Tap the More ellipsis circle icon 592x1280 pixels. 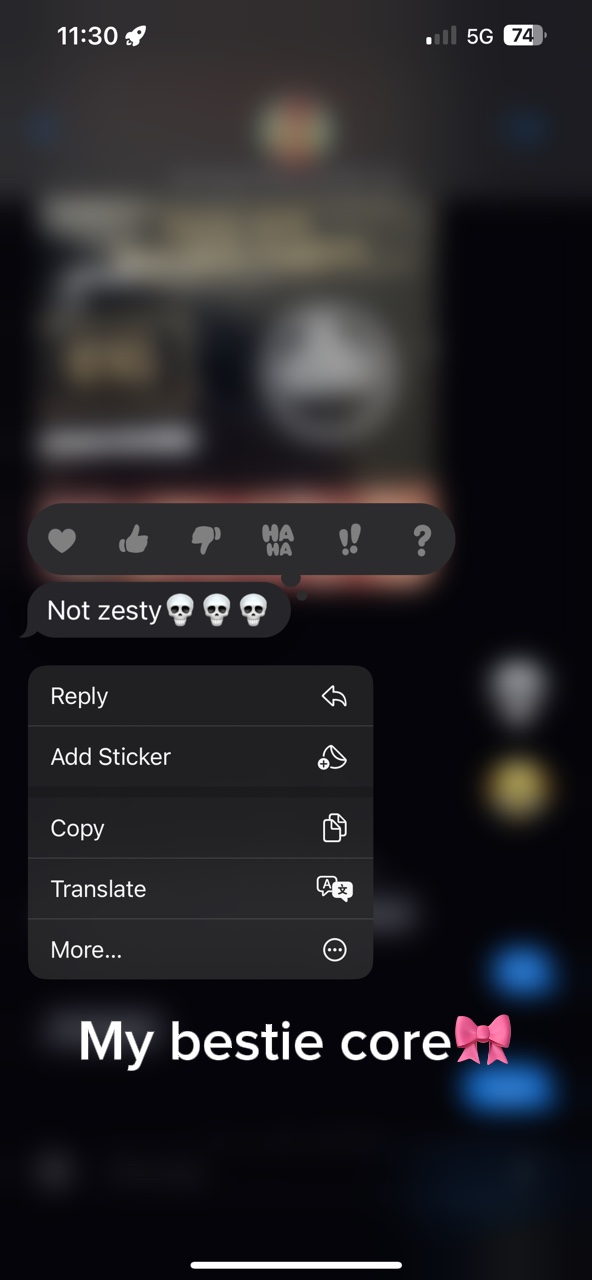pos(335,950)
